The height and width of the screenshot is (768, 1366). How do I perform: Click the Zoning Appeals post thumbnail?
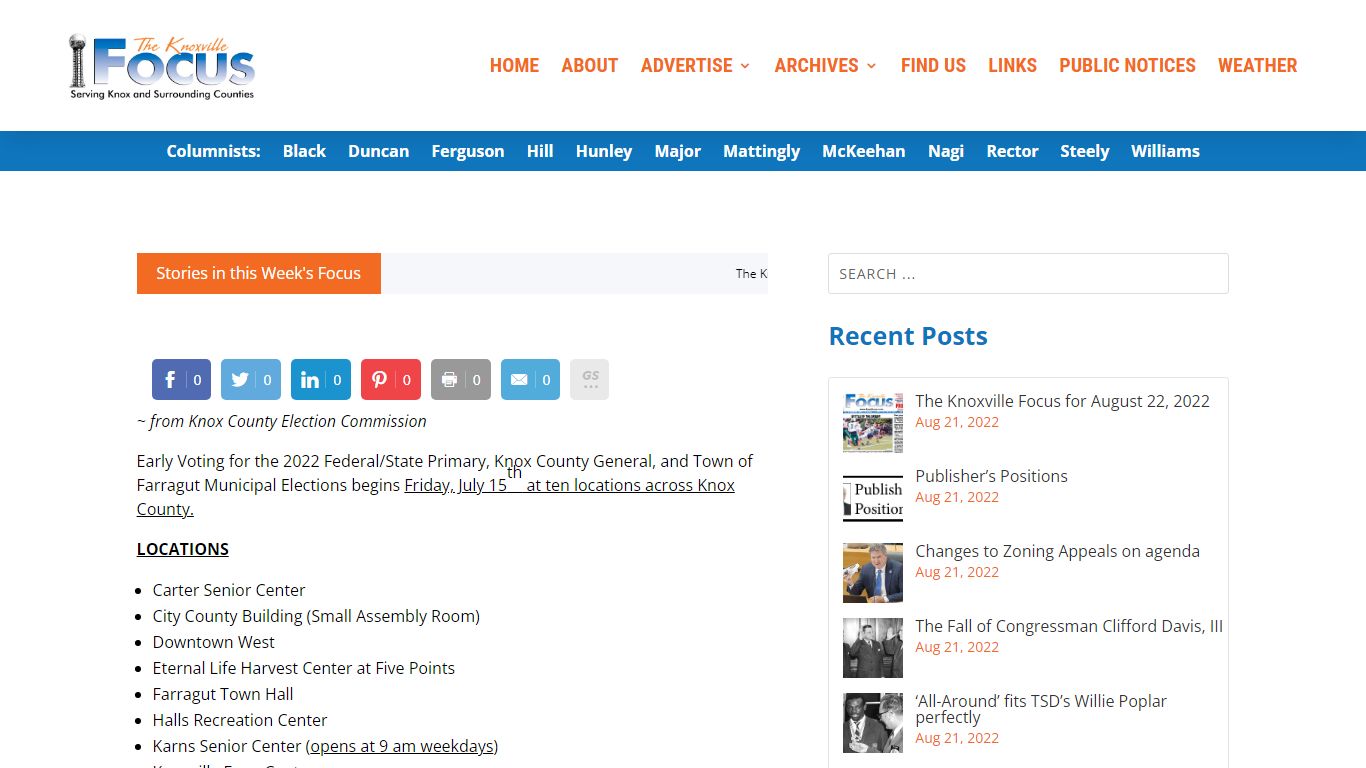coord(873,573)
